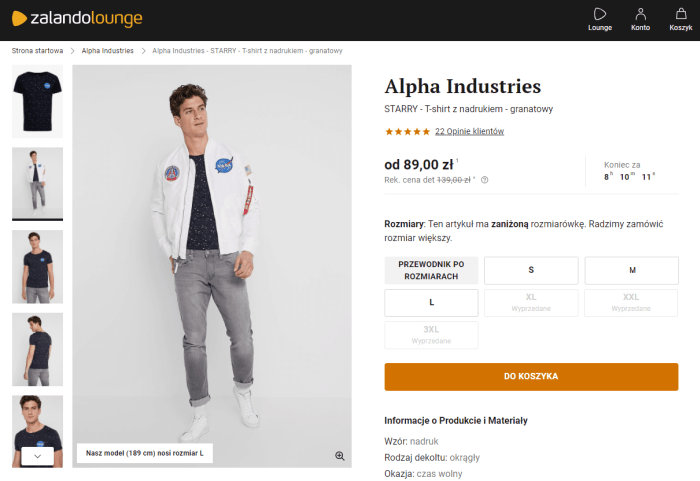
Task: Open the Konto account icon
Action: tap(640, 14)
